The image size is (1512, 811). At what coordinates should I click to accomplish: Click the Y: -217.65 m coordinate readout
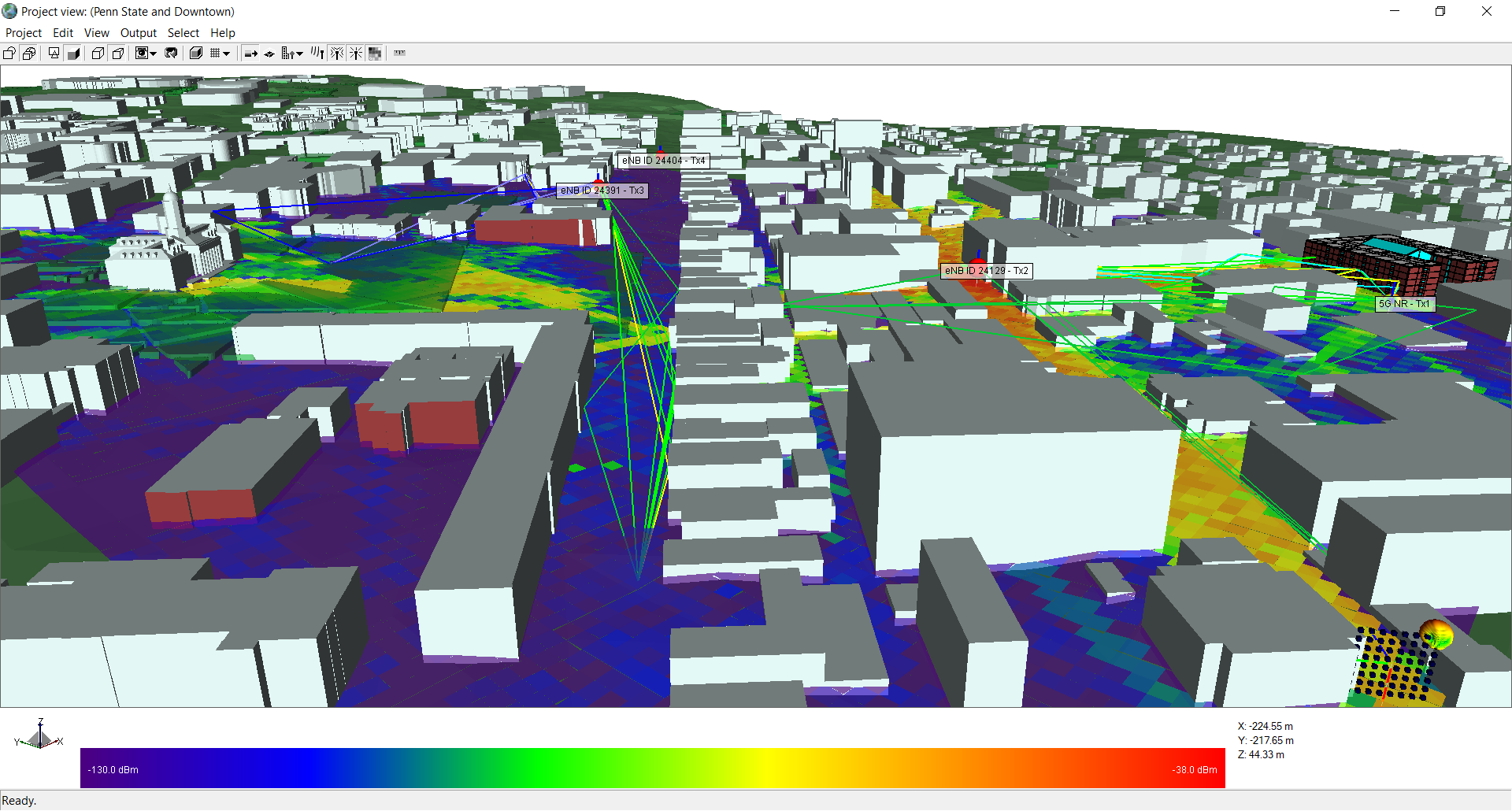[1266, 741]
